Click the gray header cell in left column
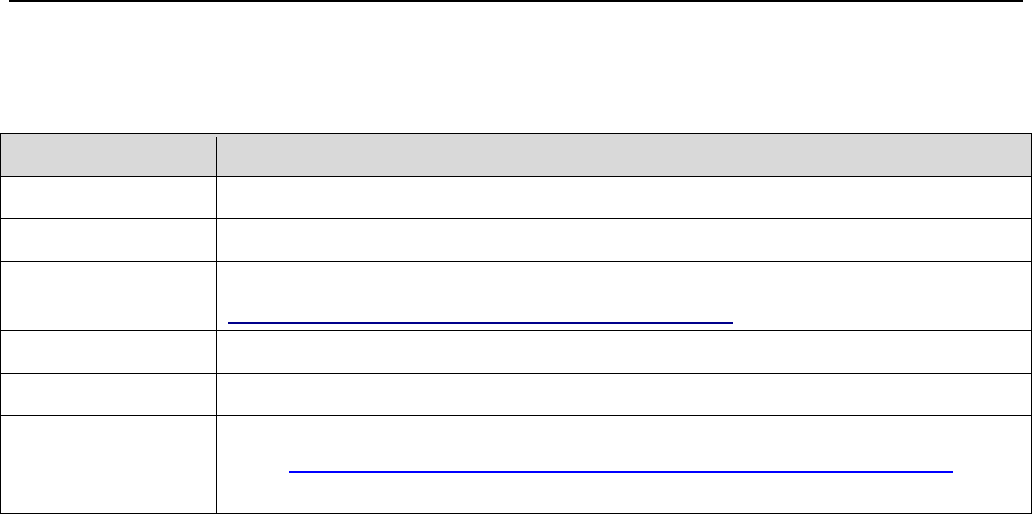This screenshot has width=1032, height=514. click(108, 156)
